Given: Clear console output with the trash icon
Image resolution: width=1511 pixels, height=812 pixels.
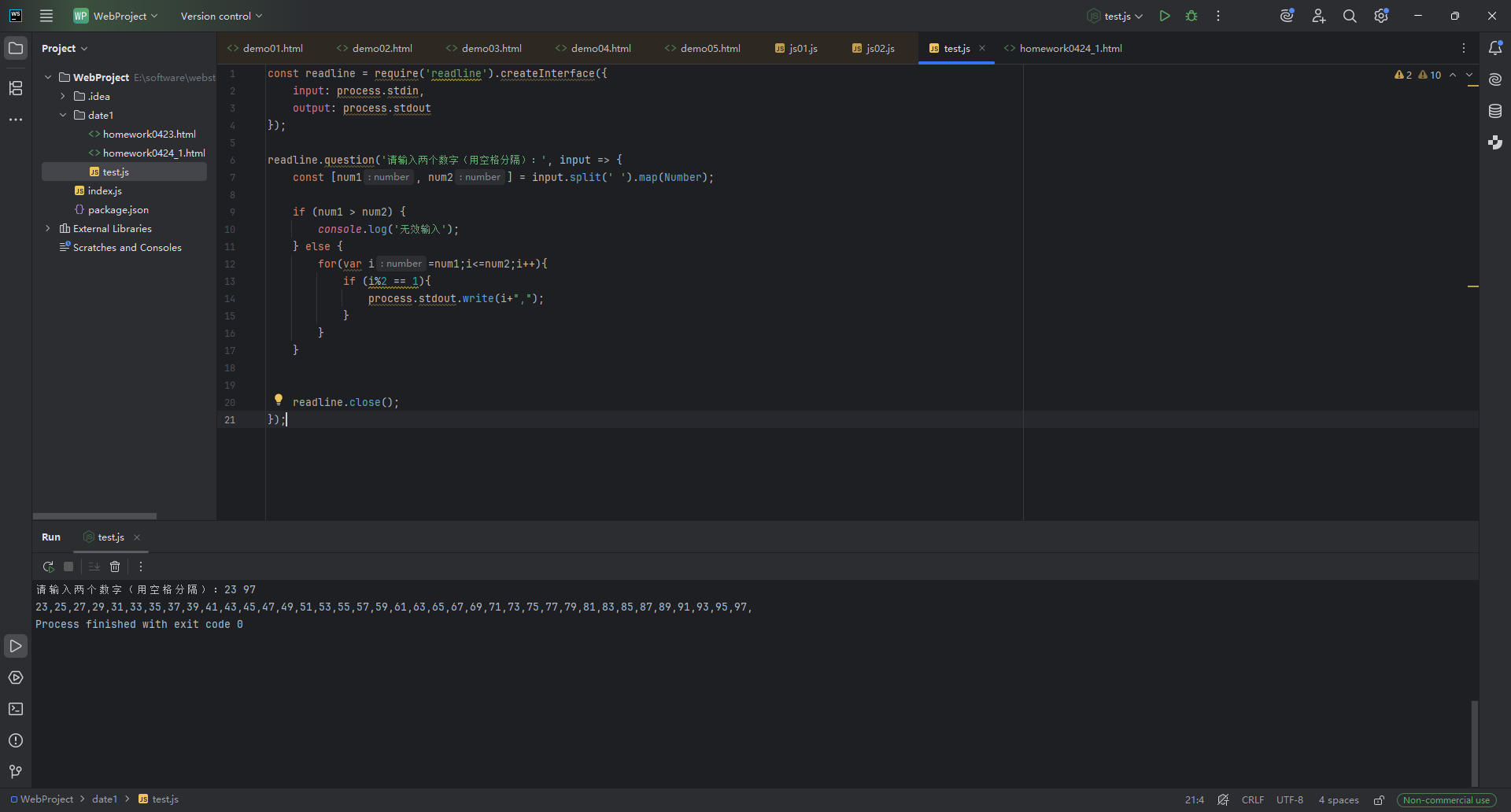Looking at the screenshot, I should 115,567.
